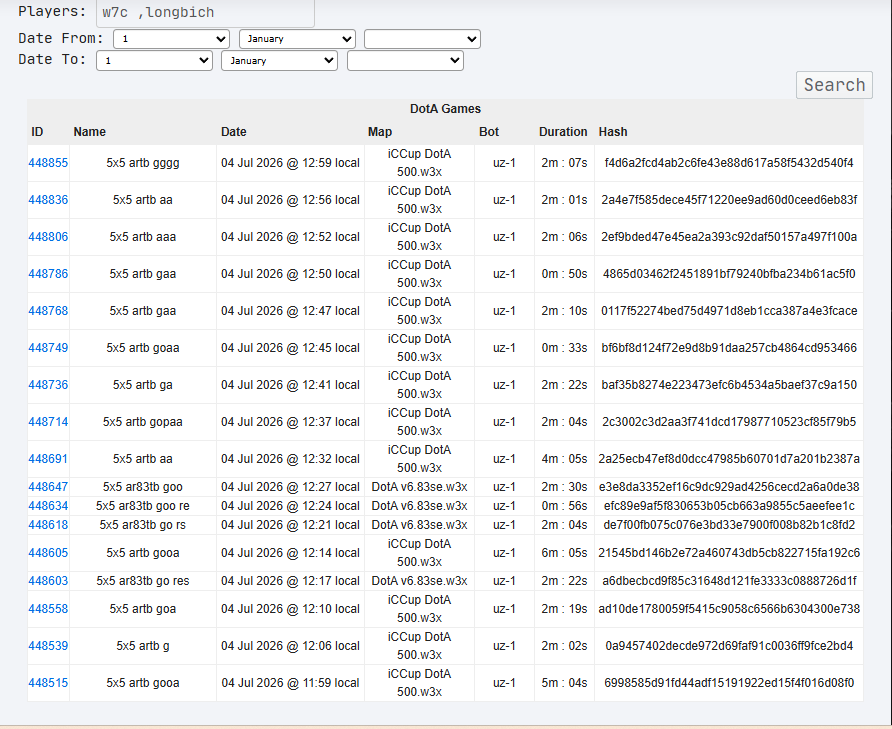892x729 pixels.
Task: Click map 'iCCup DotA 500.w3x' in row 448855
Action: tap(419, 163)
